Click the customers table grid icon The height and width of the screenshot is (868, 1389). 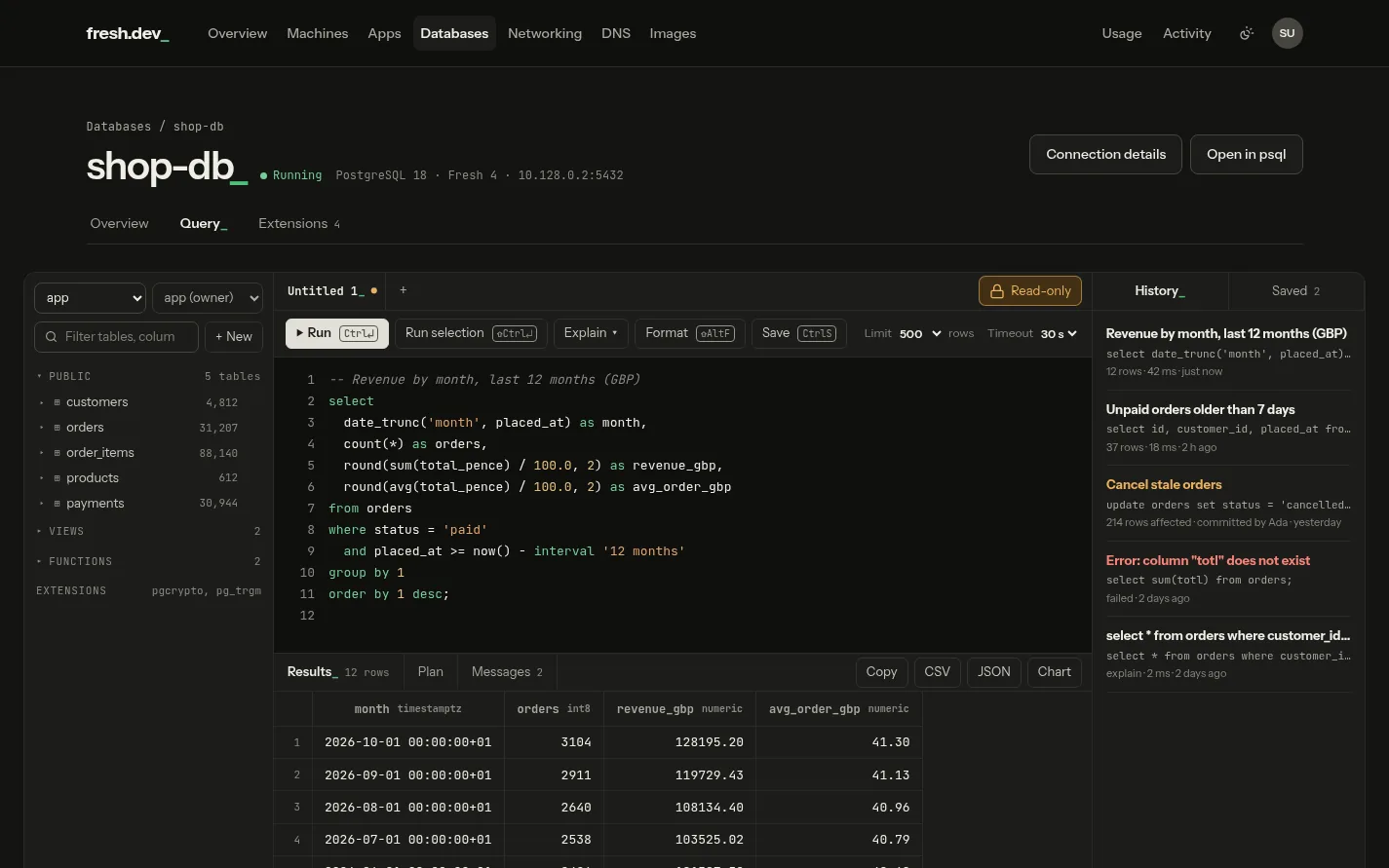tap(57, 402)
